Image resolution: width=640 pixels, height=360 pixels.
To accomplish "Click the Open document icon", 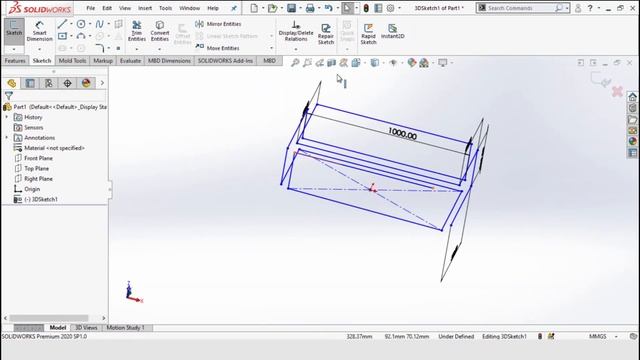I will pos(272,8).
